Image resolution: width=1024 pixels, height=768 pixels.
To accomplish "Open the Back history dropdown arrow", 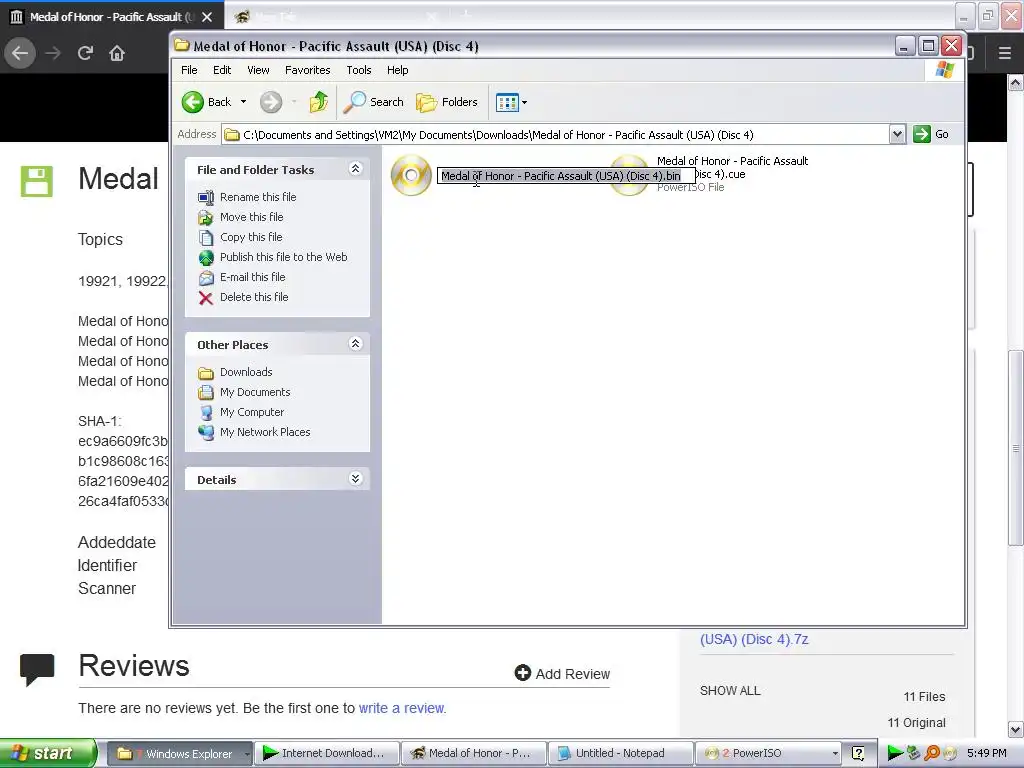I will 244,102.
